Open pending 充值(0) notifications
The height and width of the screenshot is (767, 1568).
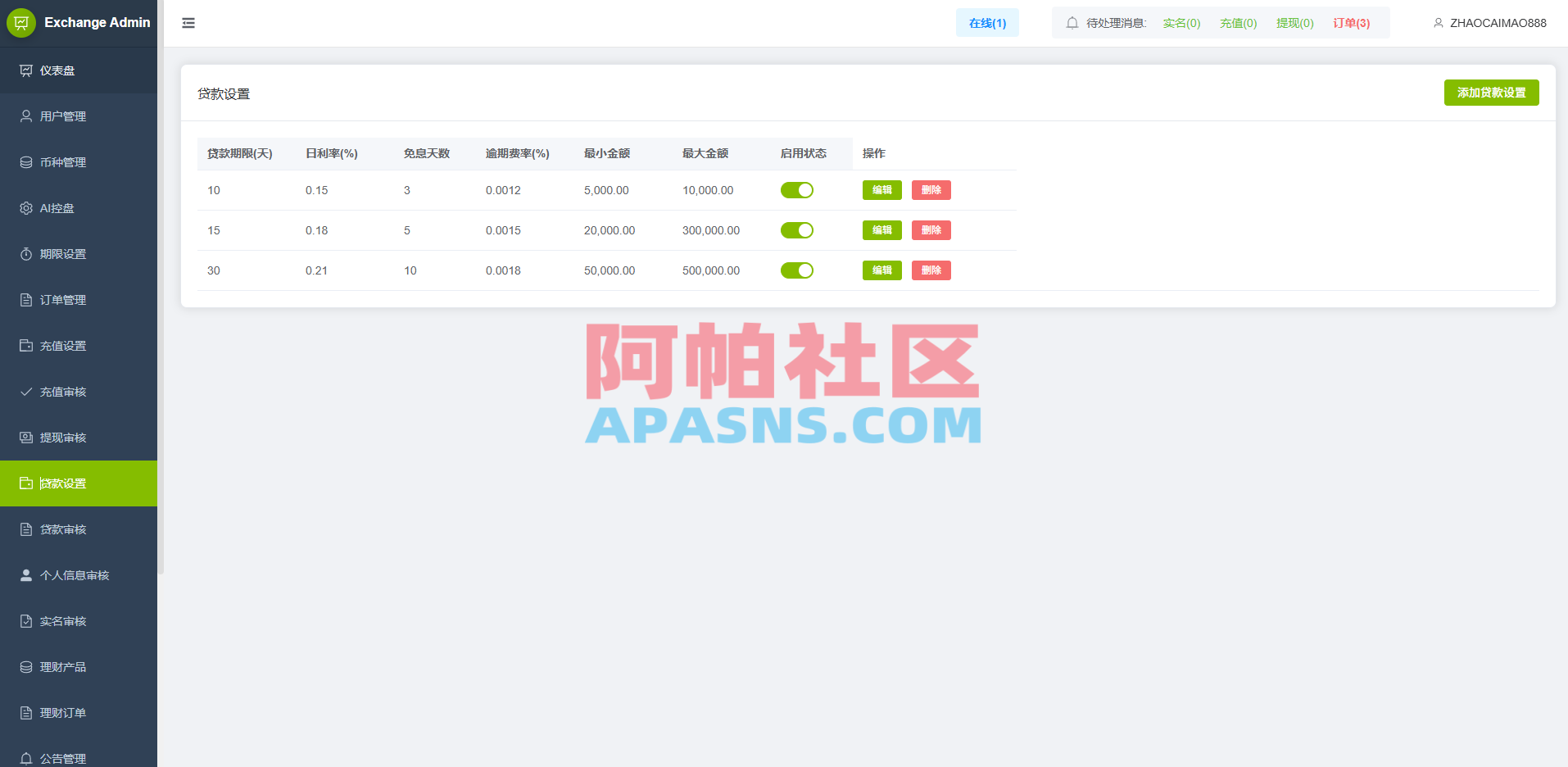[1238, 23]
